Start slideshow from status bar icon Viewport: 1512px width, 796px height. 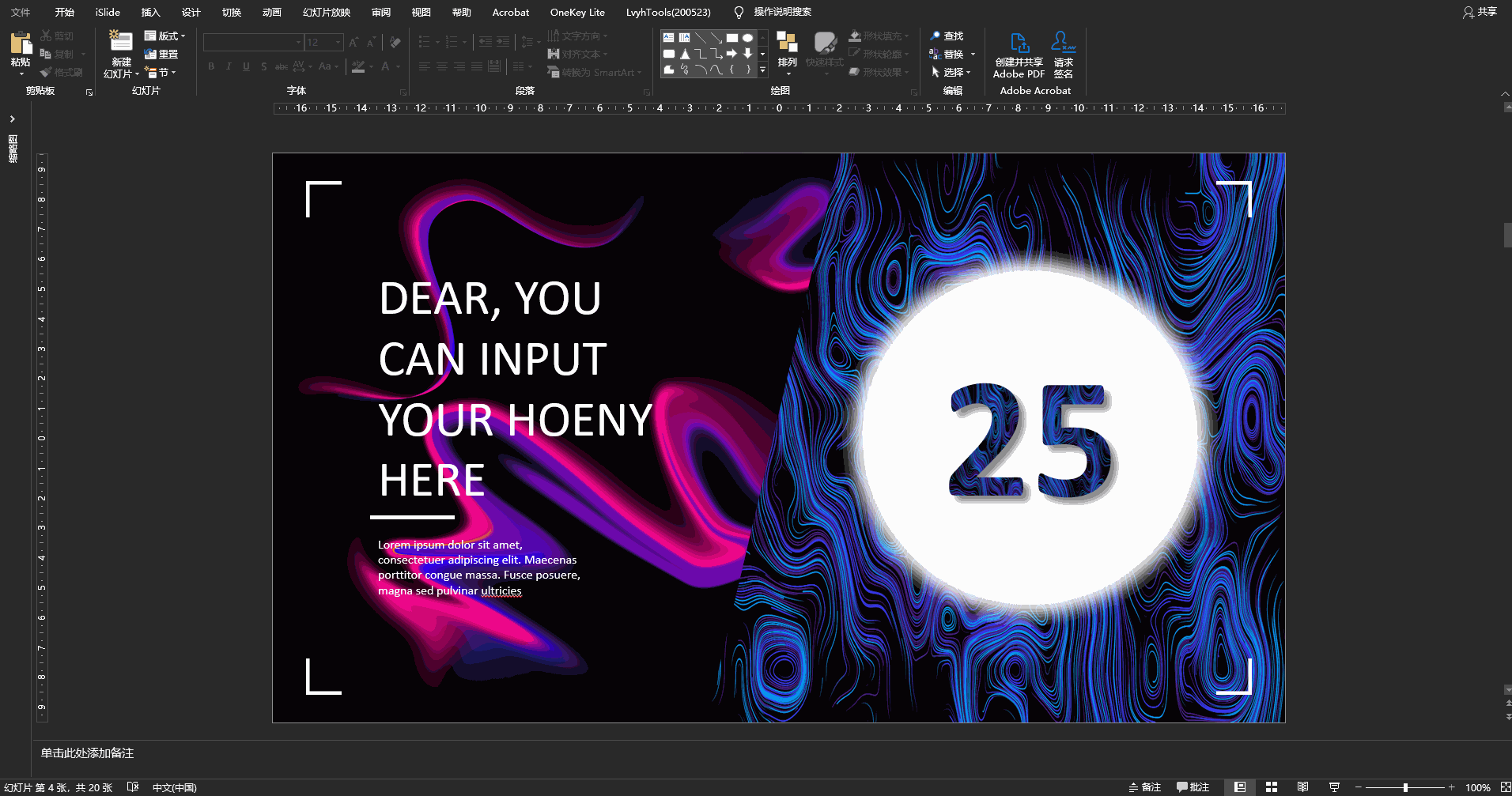click(1334, 787)
